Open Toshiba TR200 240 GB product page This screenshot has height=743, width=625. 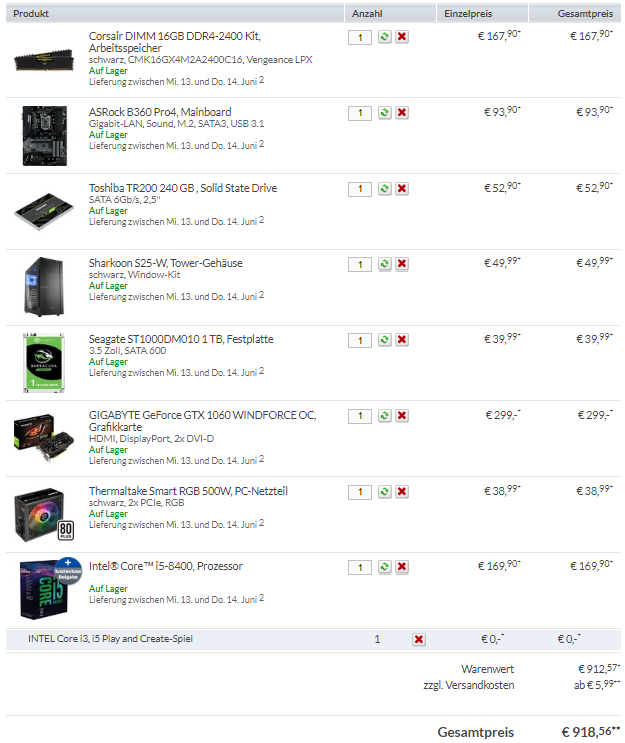coord(183,188)
